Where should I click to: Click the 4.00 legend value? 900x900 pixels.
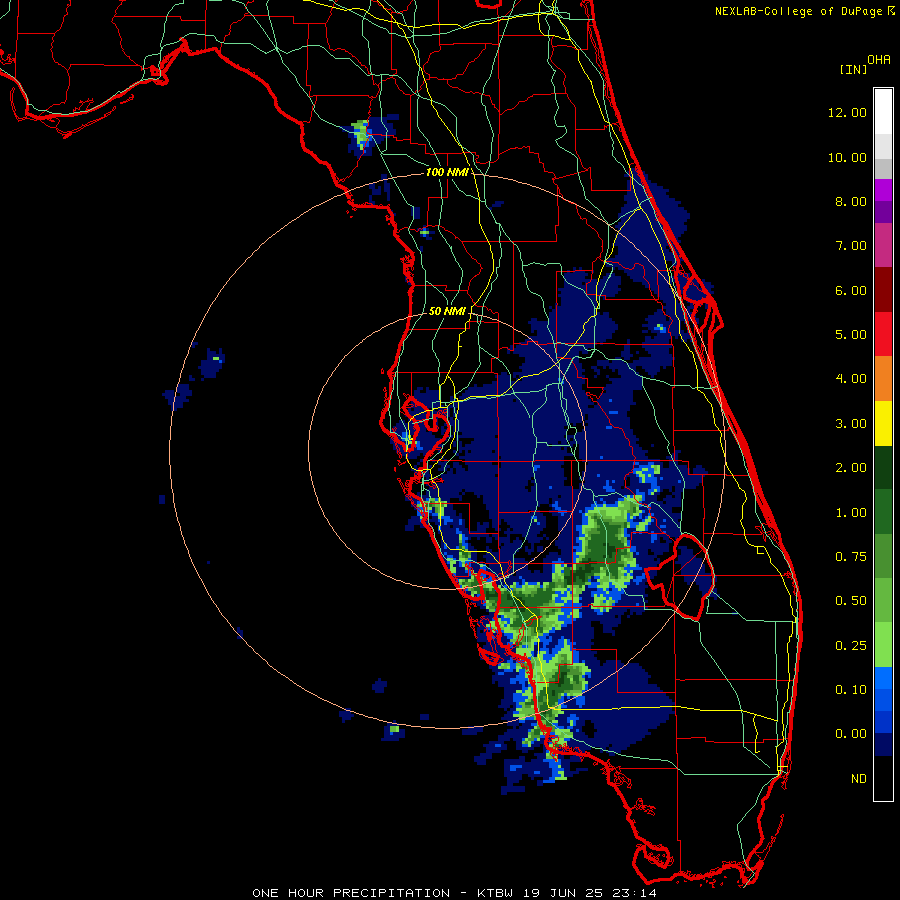[x=851, y=379]
